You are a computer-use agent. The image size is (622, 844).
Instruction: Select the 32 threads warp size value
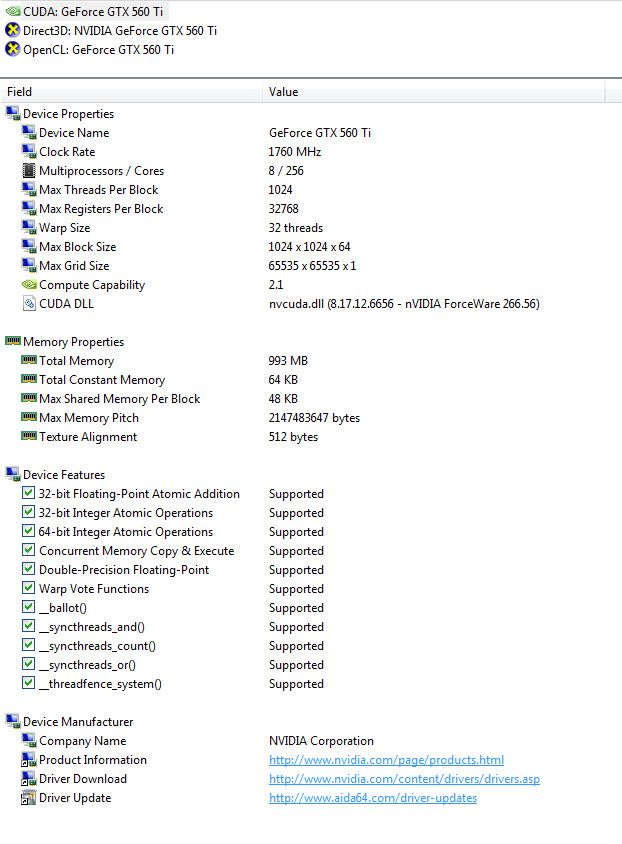(296, 228)
